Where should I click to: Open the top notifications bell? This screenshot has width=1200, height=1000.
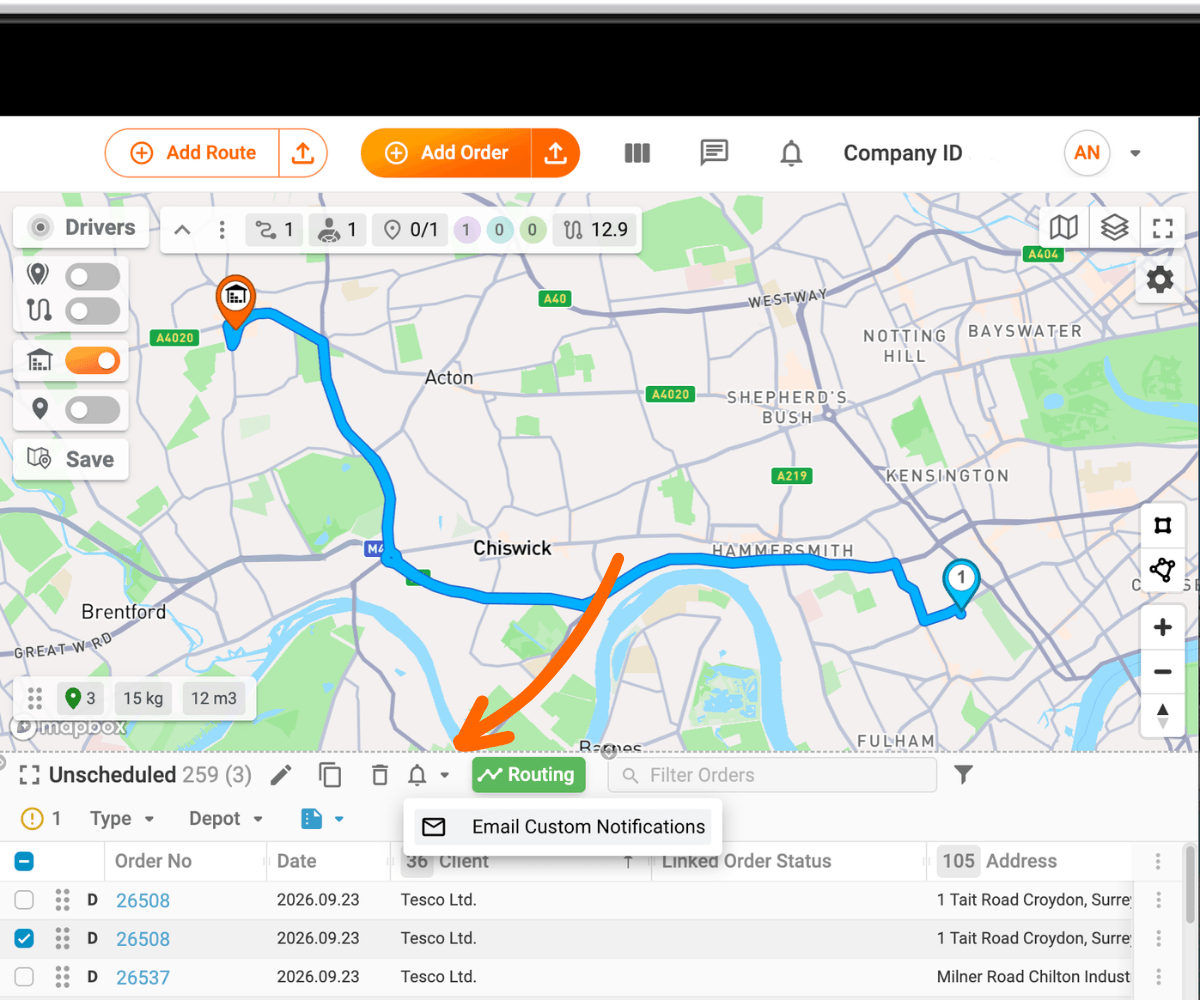pos(791,153)
